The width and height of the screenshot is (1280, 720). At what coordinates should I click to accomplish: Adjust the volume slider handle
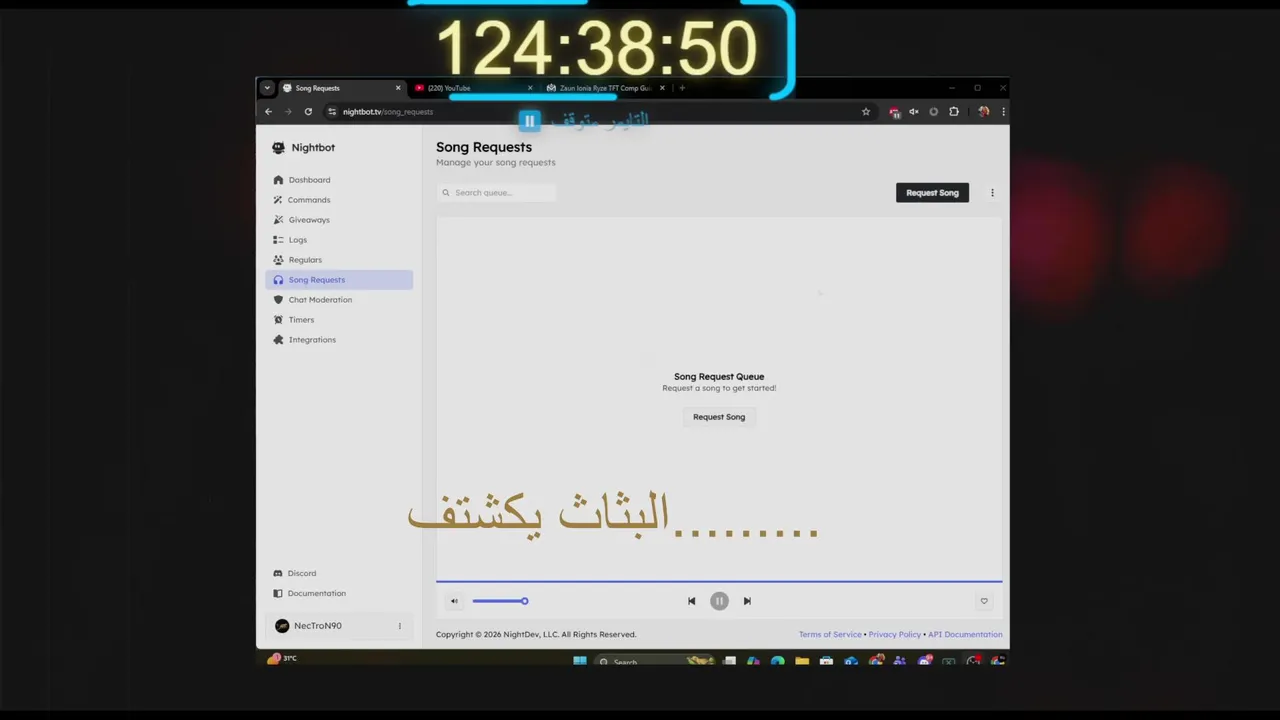(x=524, y=601)
